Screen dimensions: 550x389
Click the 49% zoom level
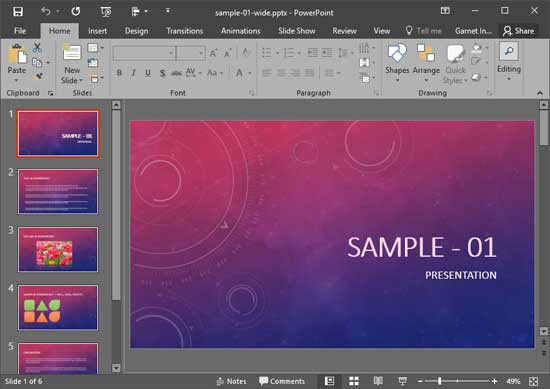click(513, 381)
